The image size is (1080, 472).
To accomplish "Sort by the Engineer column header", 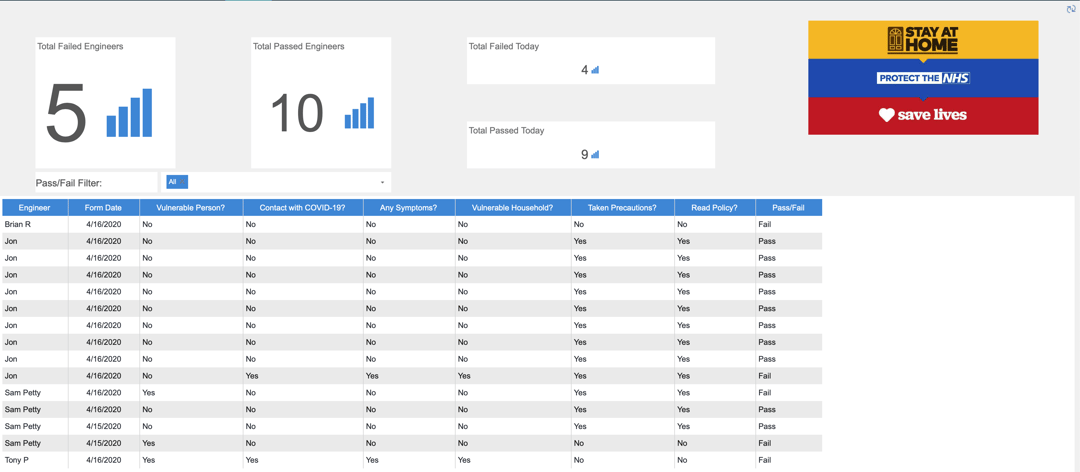I will (34, 207).
